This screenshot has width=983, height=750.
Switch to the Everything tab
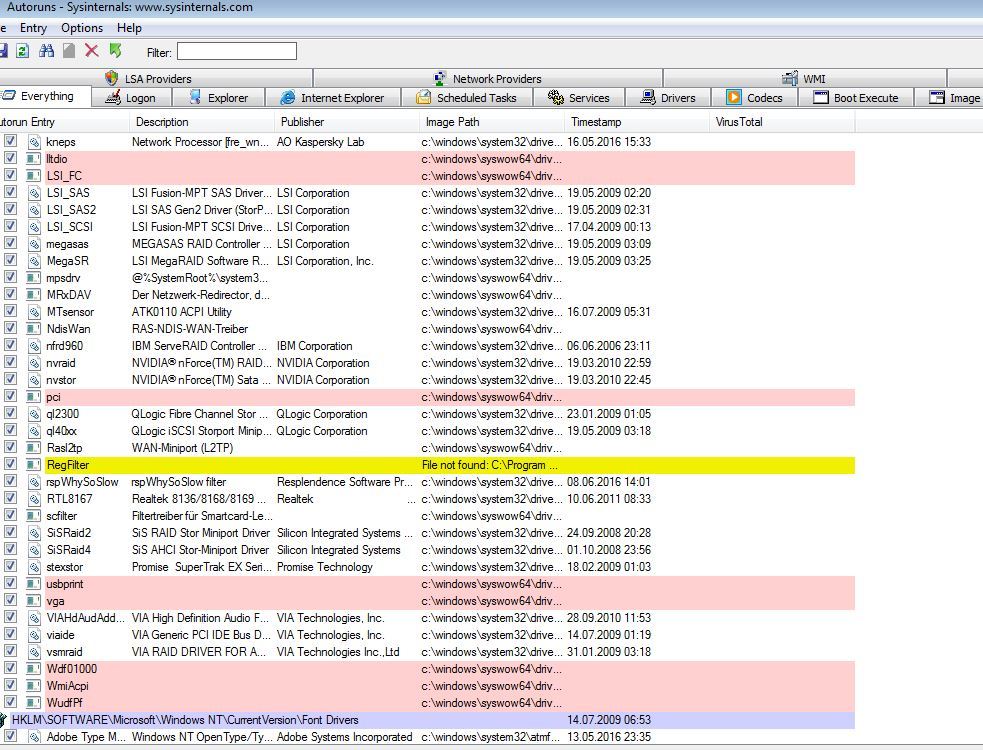(x=44, y=96)
